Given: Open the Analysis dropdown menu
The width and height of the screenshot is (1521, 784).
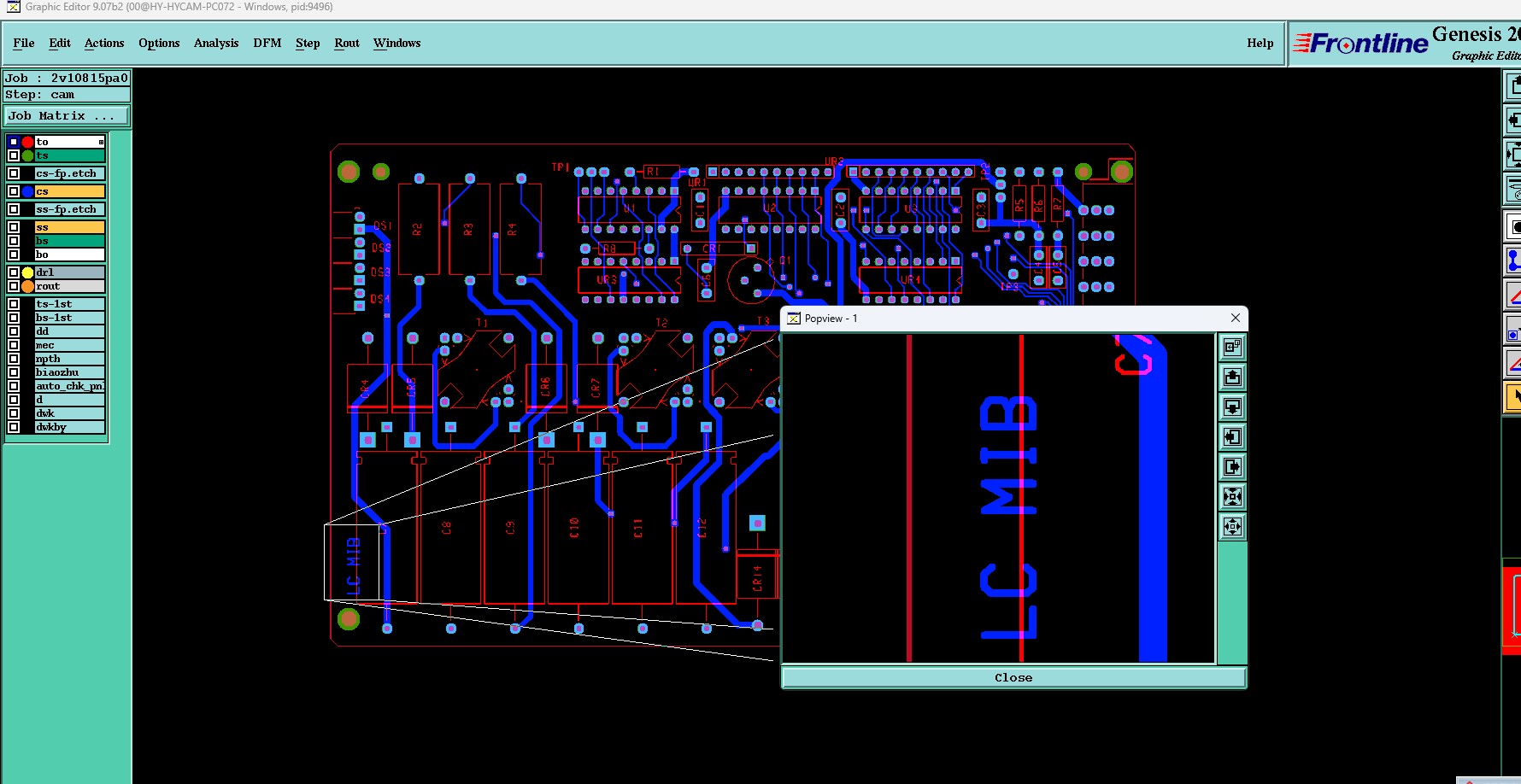Looking at the screenshot, I should click(216, 43).
